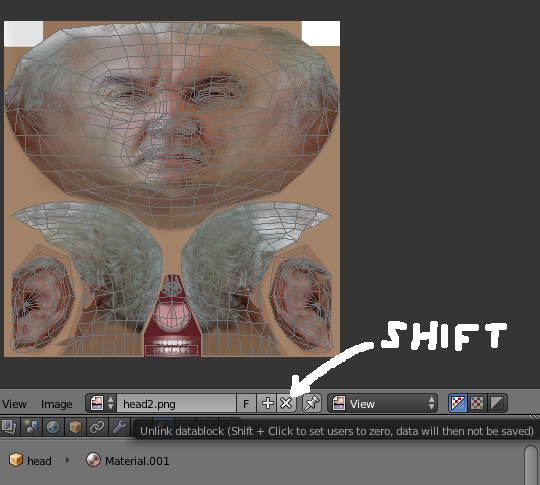The width and height of the screenshot is (540, 485).
Task: Click the head object breadcrumb
Action: pyautogui.click(x=30, y=461)
